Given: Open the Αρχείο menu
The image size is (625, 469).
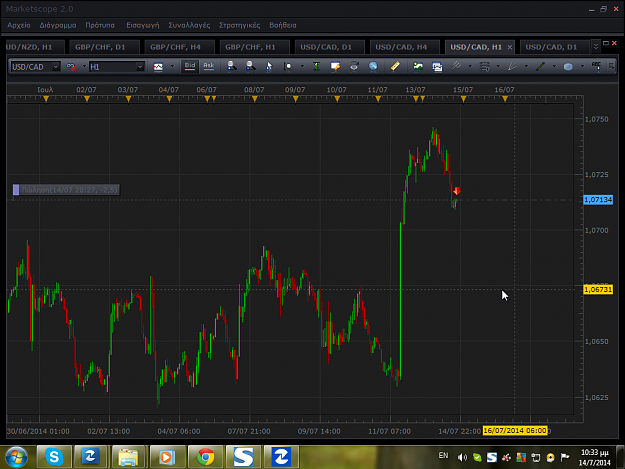Looking at the screenshot, I should tap(19, 25).
